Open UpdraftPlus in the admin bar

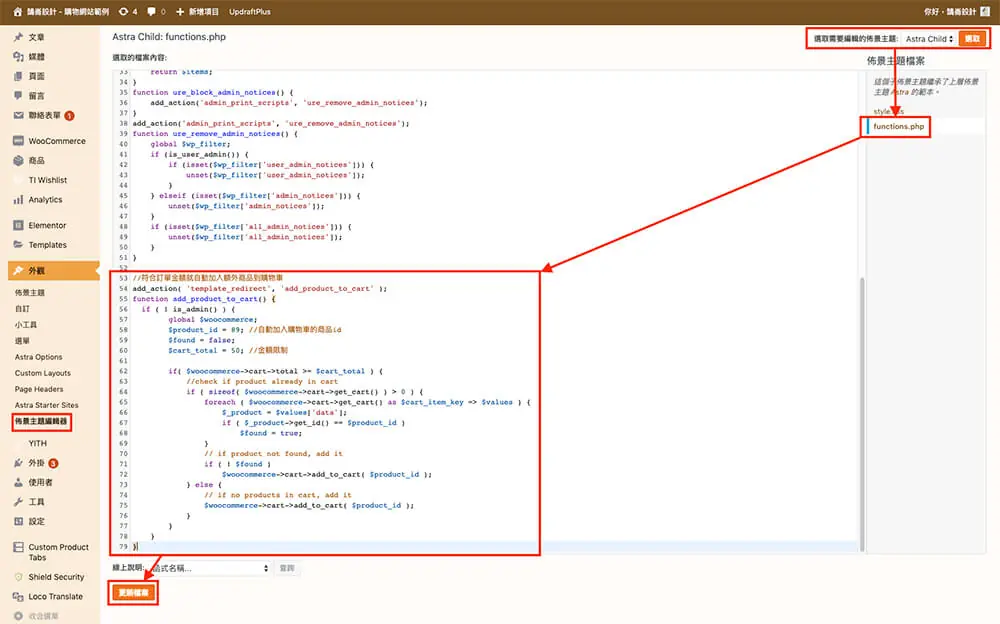click(249, 11)
